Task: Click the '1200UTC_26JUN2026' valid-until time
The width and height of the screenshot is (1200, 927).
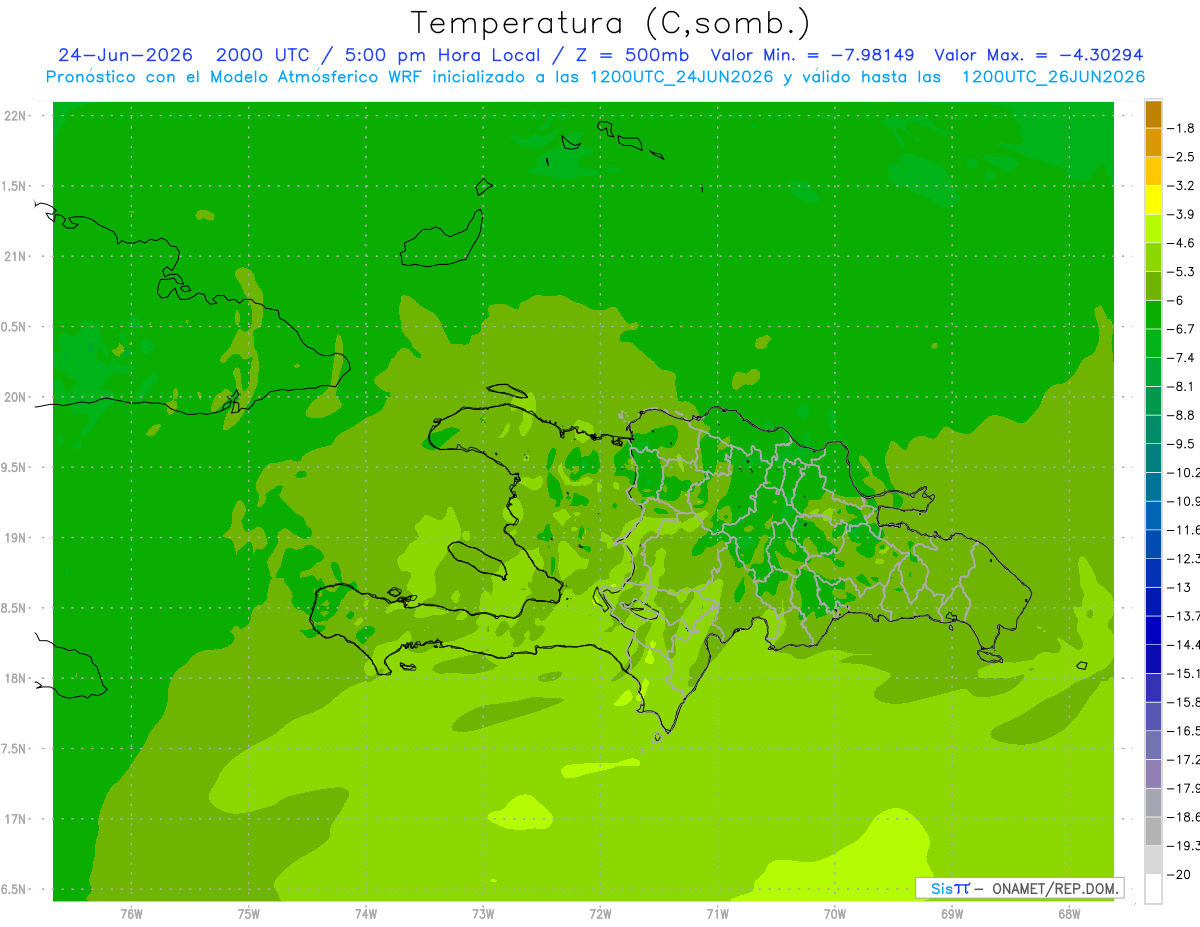Action: click(1053, 77)
